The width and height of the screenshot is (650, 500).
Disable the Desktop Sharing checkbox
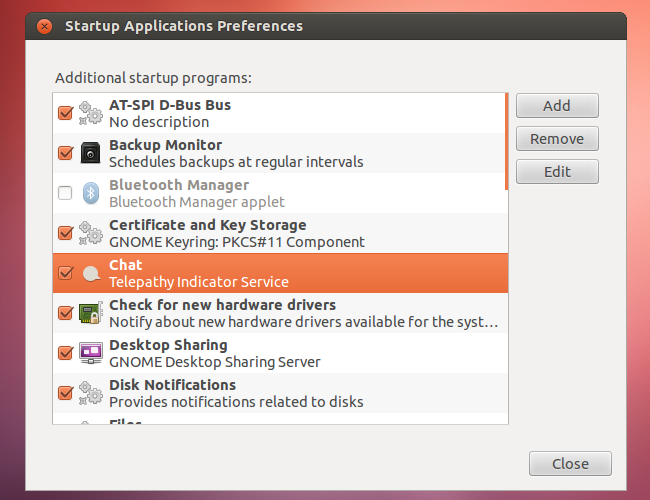click(x=66, y=353)
